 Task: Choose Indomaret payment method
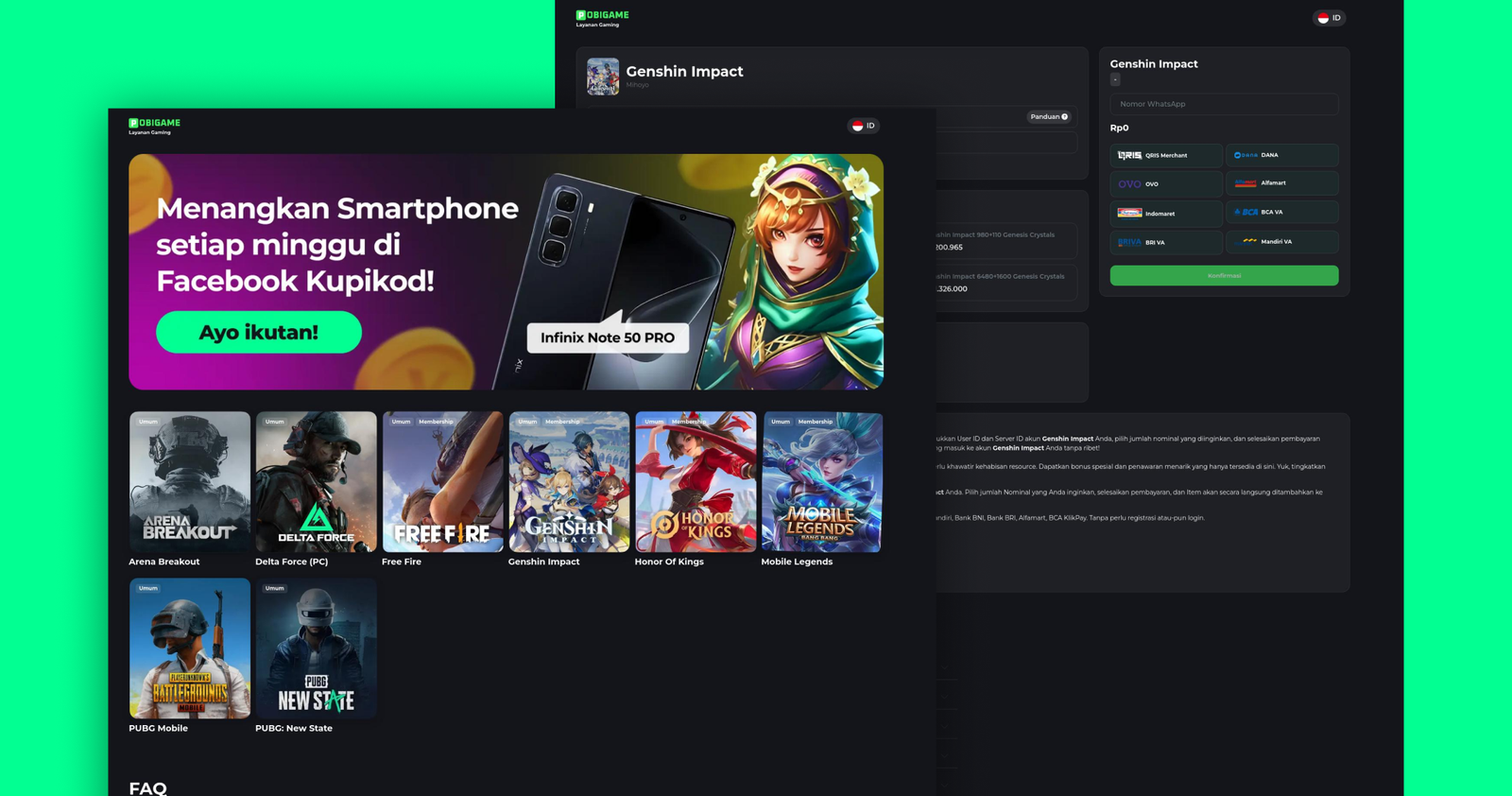1165,214
